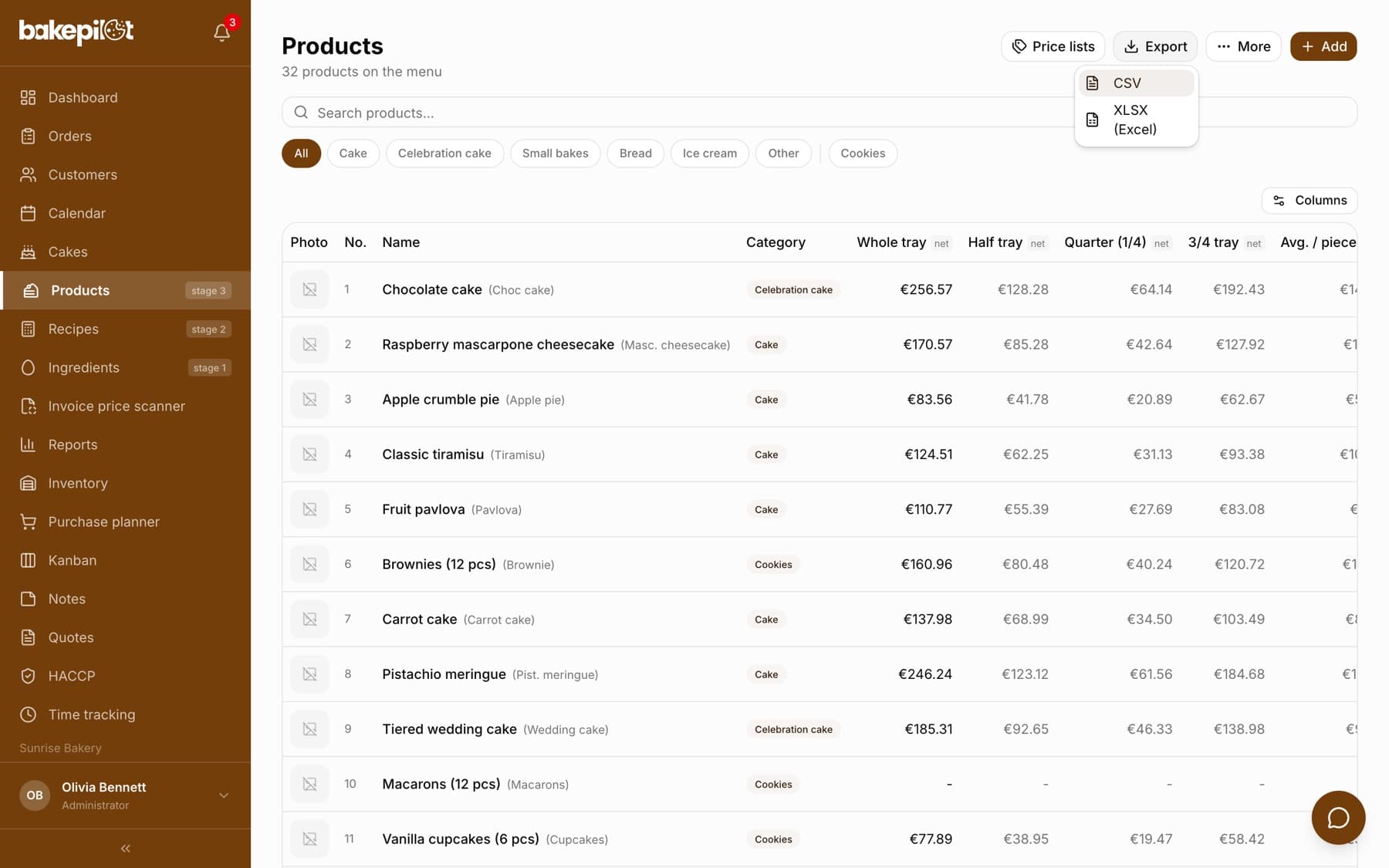Filter products by All
Screen dimensions: 1389x868
[x=301, y=154]
